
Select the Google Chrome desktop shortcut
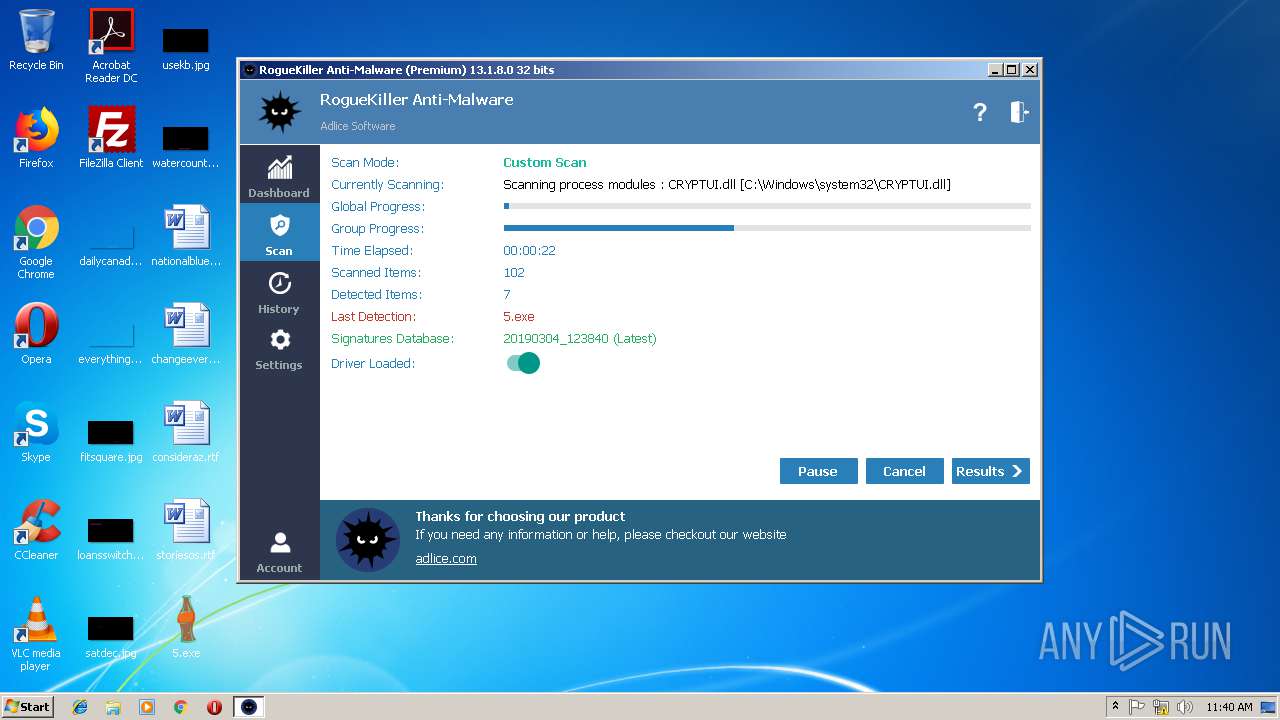[x=36, y=242]
